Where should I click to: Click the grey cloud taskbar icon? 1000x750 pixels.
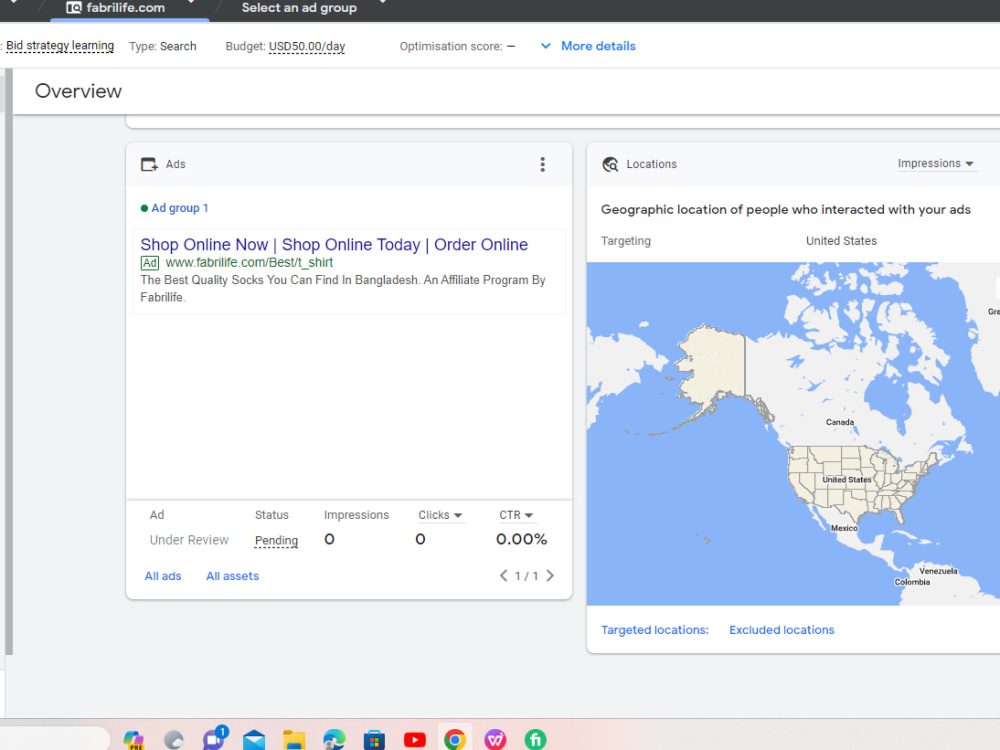tap(173, 740)
